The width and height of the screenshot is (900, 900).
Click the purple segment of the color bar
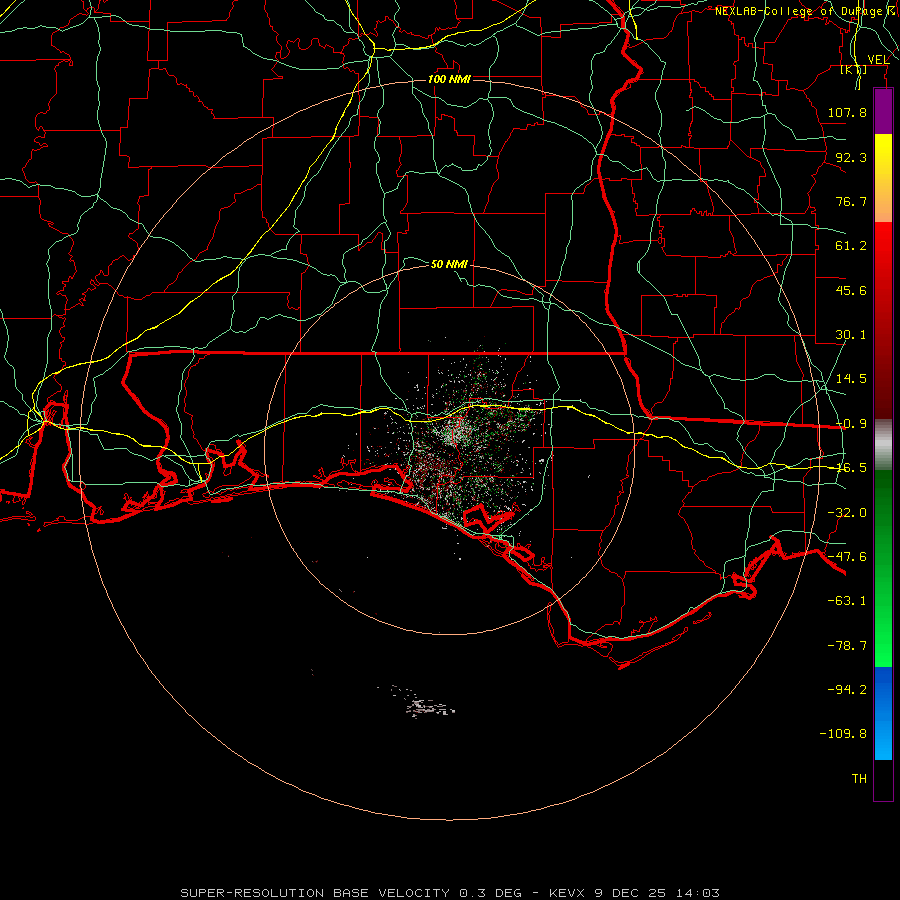[883, 111]
